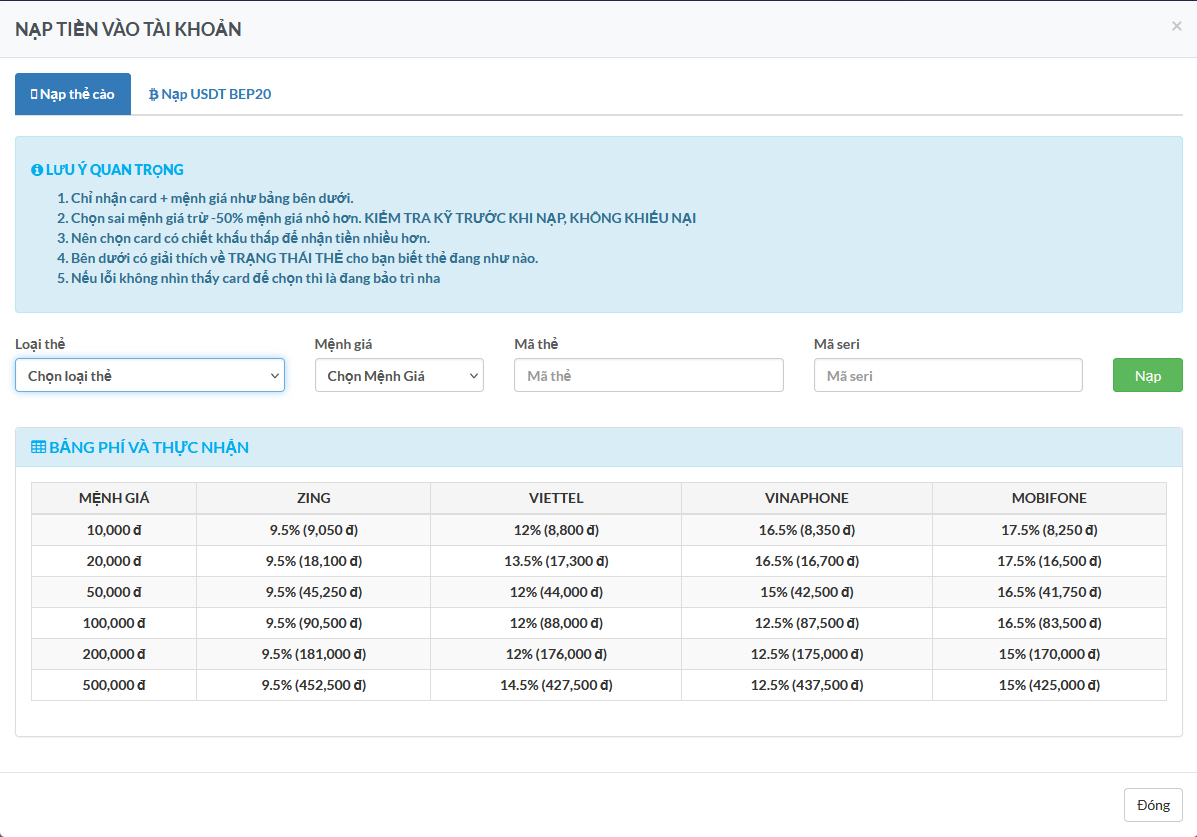Select the 100,000 đ denomination cell
The width and height of the screenshot is (1197, 837).
point(114,623)
